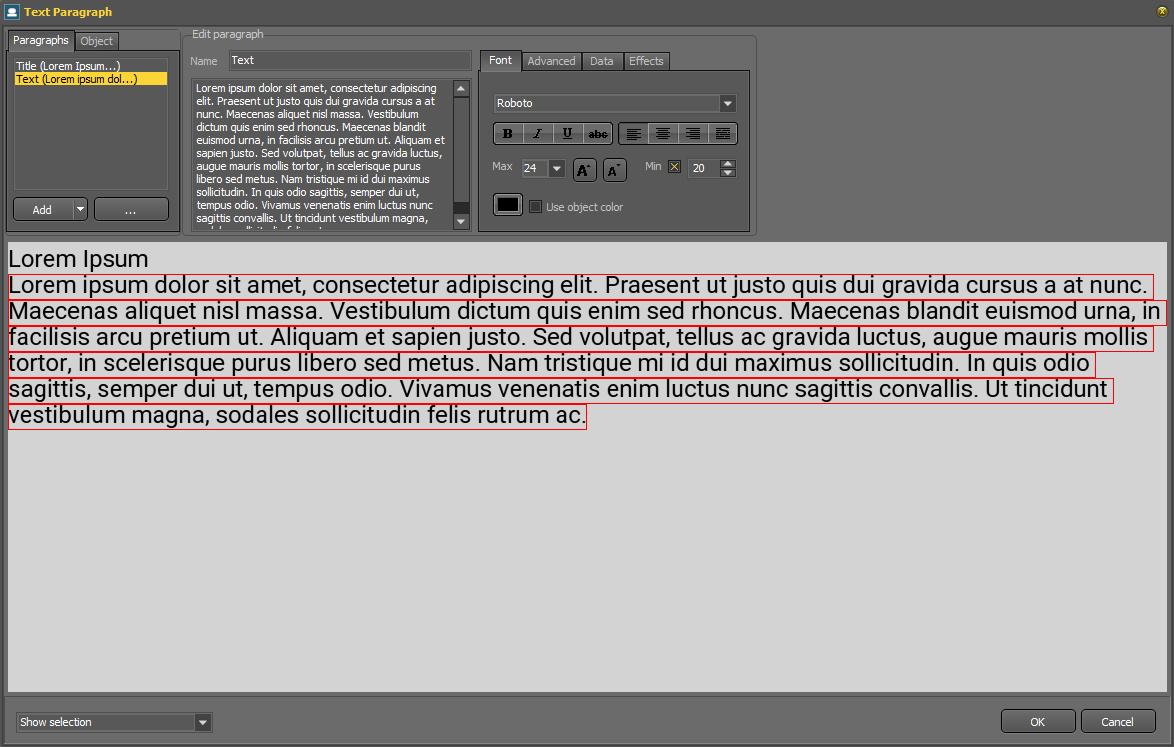This screenshot has width=1174, height=747.
Task: Click the Lorem Ipsum title in preview
Action: pos(79,259)
